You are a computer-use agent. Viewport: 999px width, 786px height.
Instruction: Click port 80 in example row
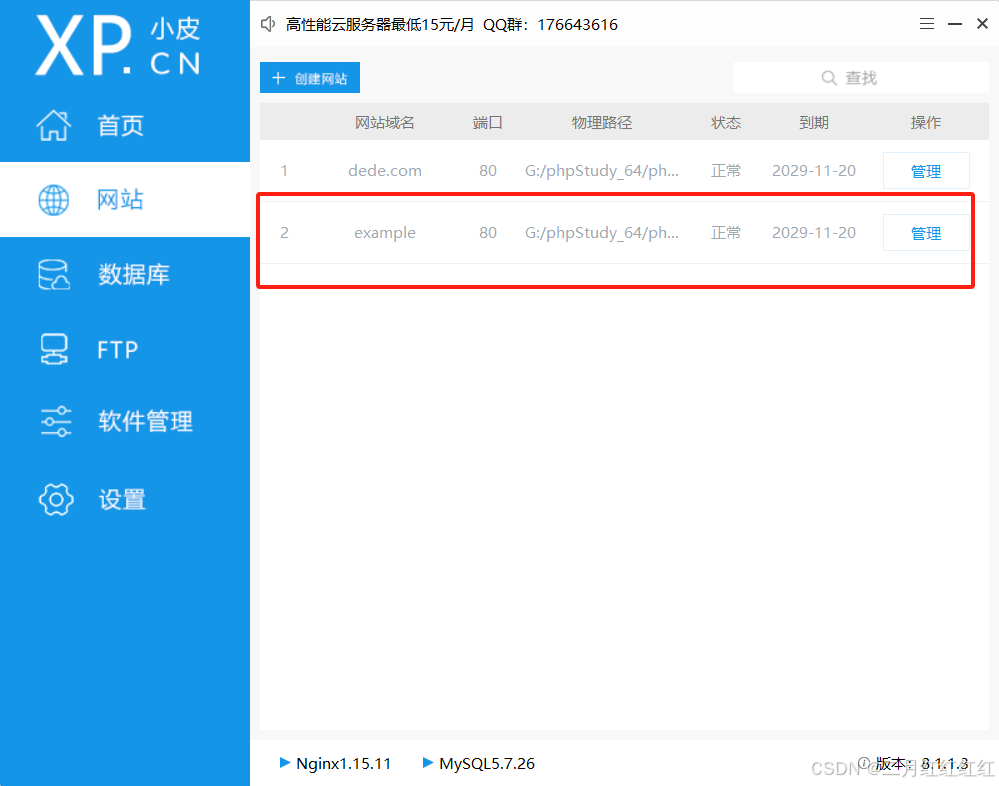488,232
